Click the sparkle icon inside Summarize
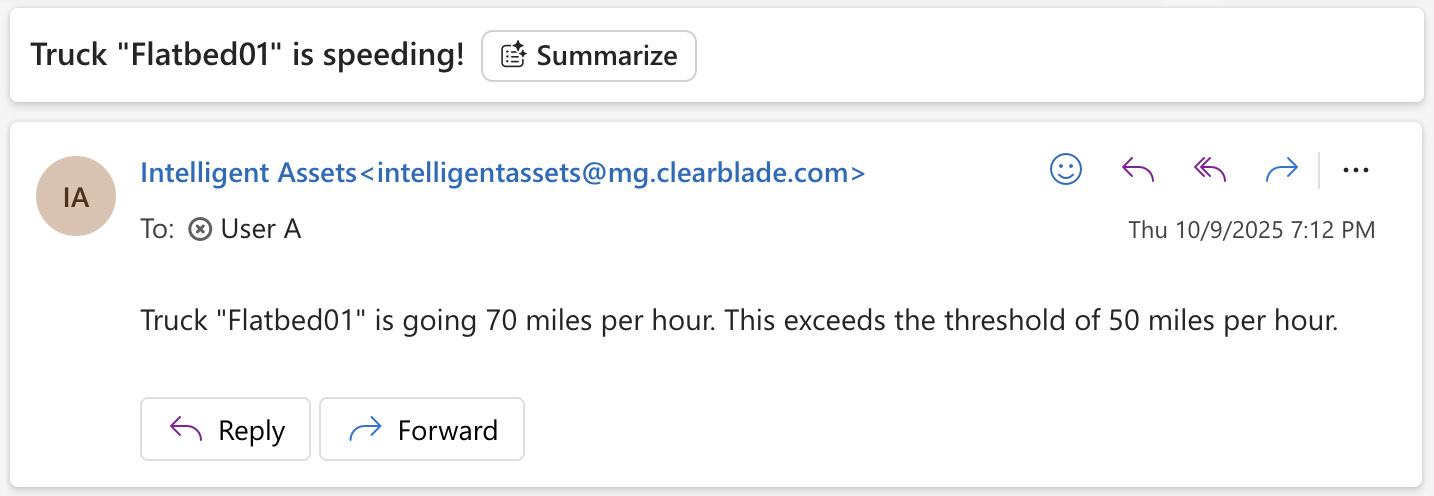This screenshot has width=1434, height=496. point(514,56)
